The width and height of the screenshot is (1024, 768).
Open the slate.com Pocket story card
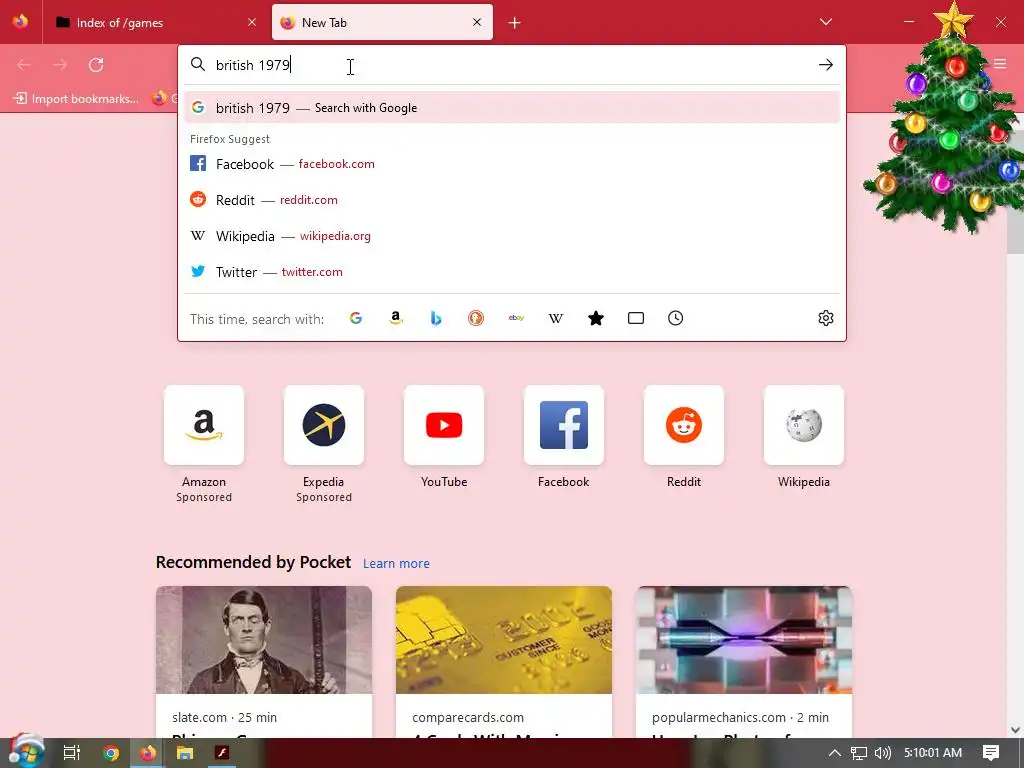click(x=264, y=662)
